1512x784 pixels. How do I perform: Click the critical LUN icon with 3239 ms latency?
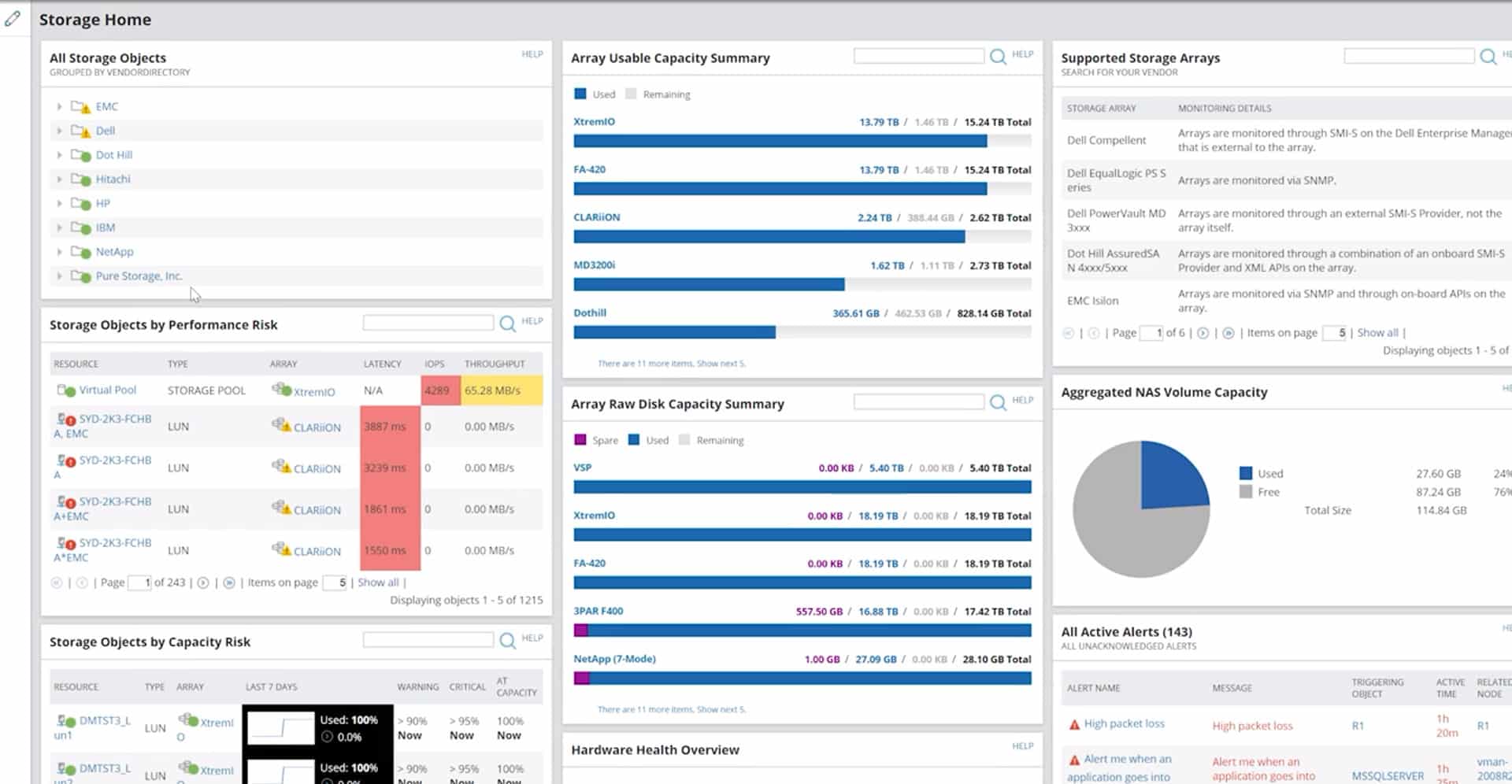coord(65,461)
